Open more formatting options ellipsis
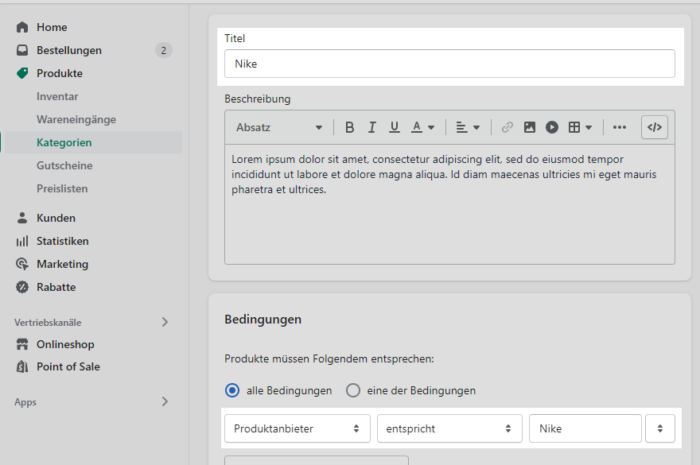This screenshot has width=700, height=465. [x=619, y=128]
